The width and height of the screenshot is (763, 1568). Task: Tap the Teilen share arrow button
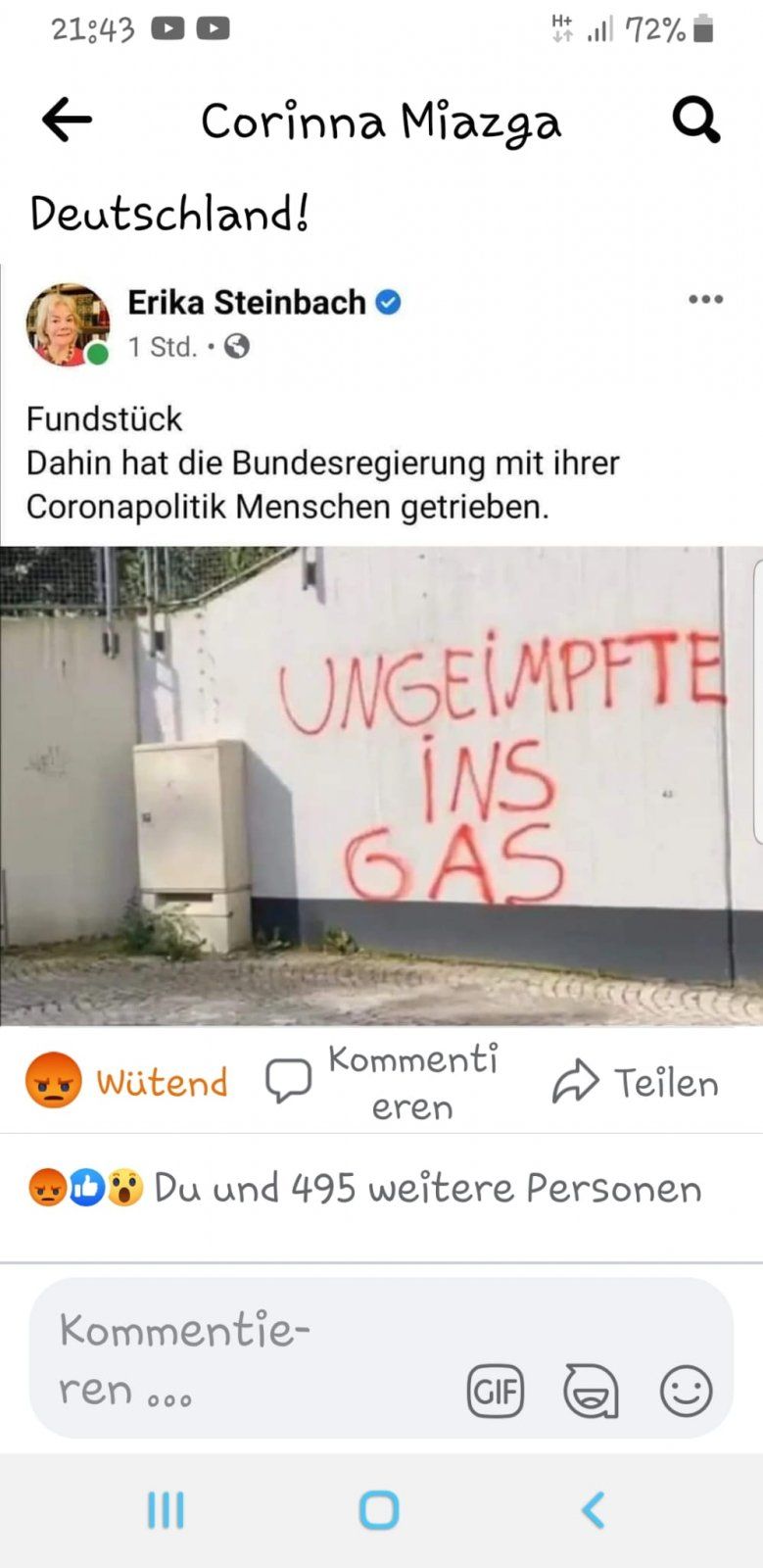coord(636,1082)
